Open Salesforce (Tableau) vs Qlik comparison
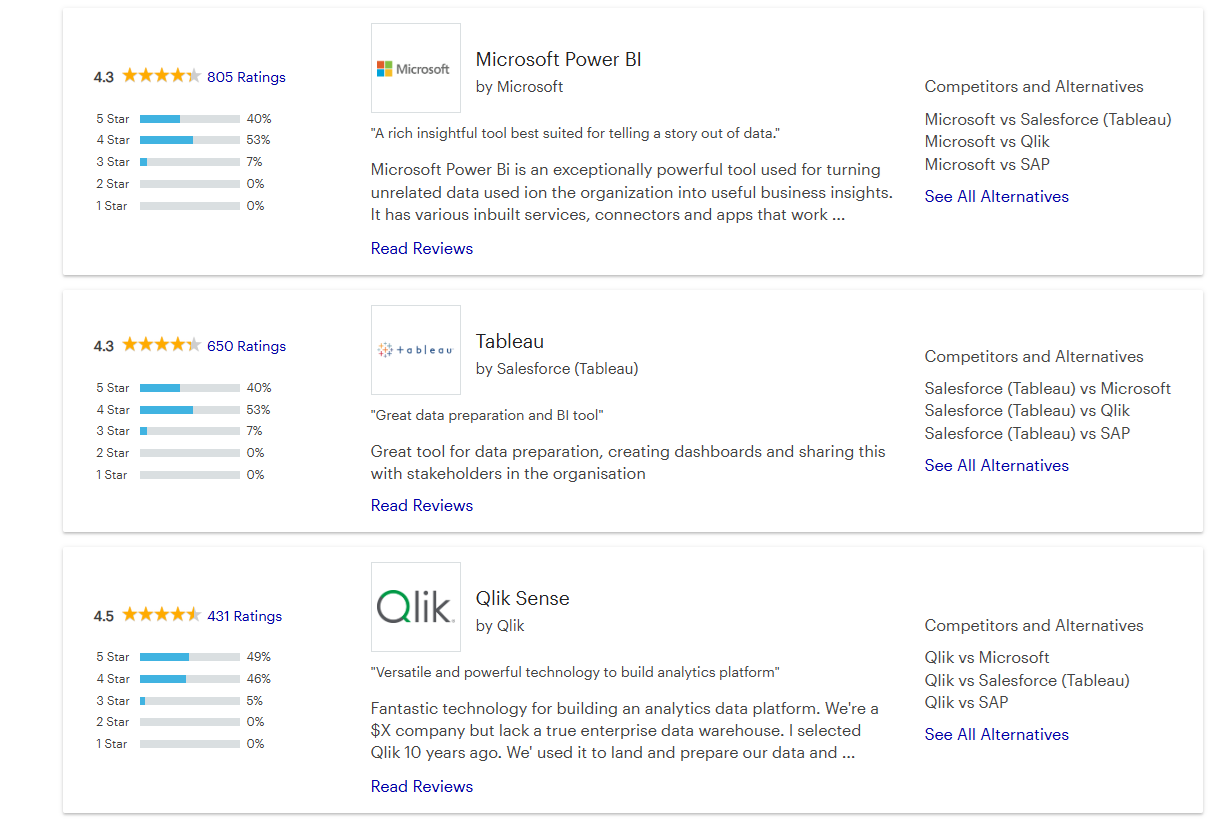This screenshot has height=820, width=1221. click(x=1027, y=410)
